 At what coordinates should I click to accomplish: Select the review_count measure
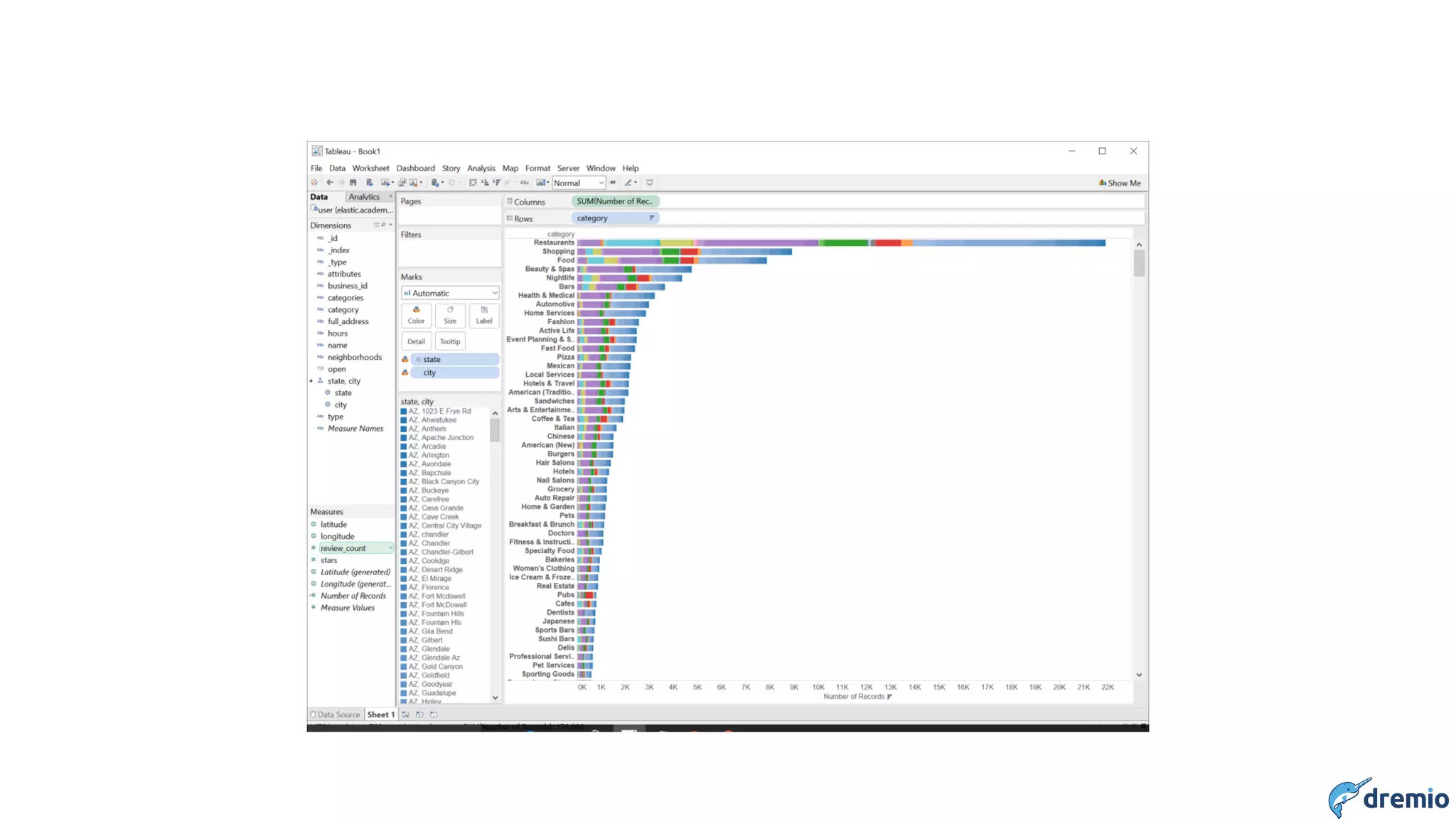[x=343, y=548]
